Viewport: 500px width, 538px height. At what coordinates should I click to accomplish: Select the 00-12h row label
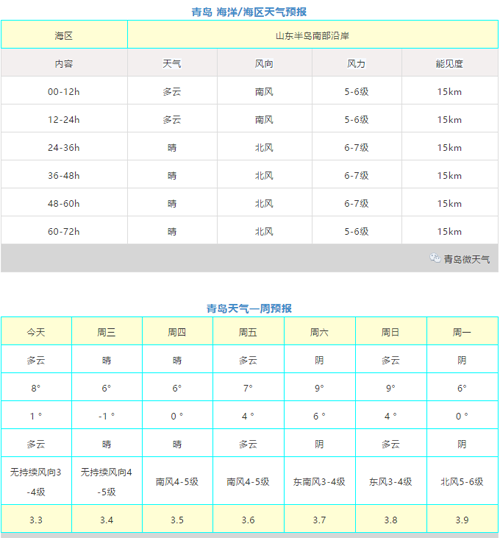click(64, 91)
